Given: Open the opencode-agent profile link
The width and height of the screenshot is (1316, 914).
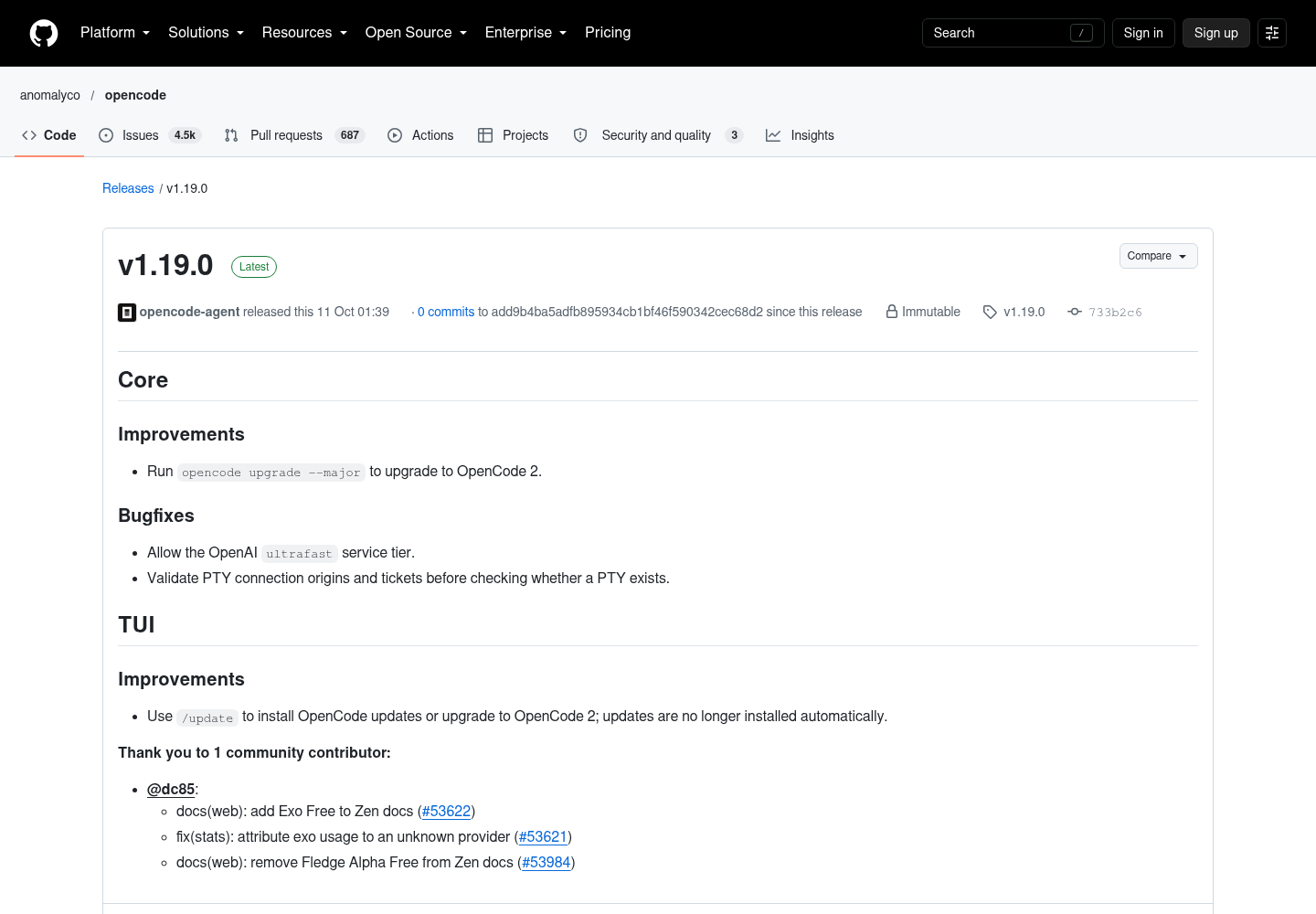Looking at the screenshot, I should tap(189, 312).
